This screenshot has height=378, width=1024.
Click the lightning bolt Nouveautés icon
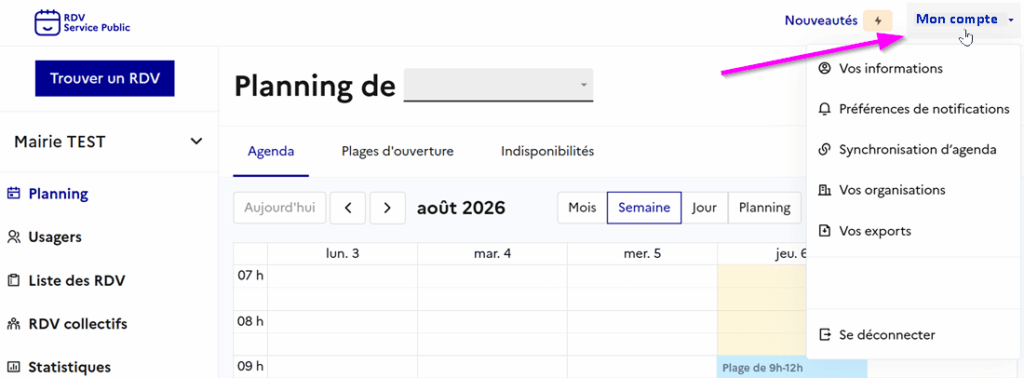coord(878,21)
